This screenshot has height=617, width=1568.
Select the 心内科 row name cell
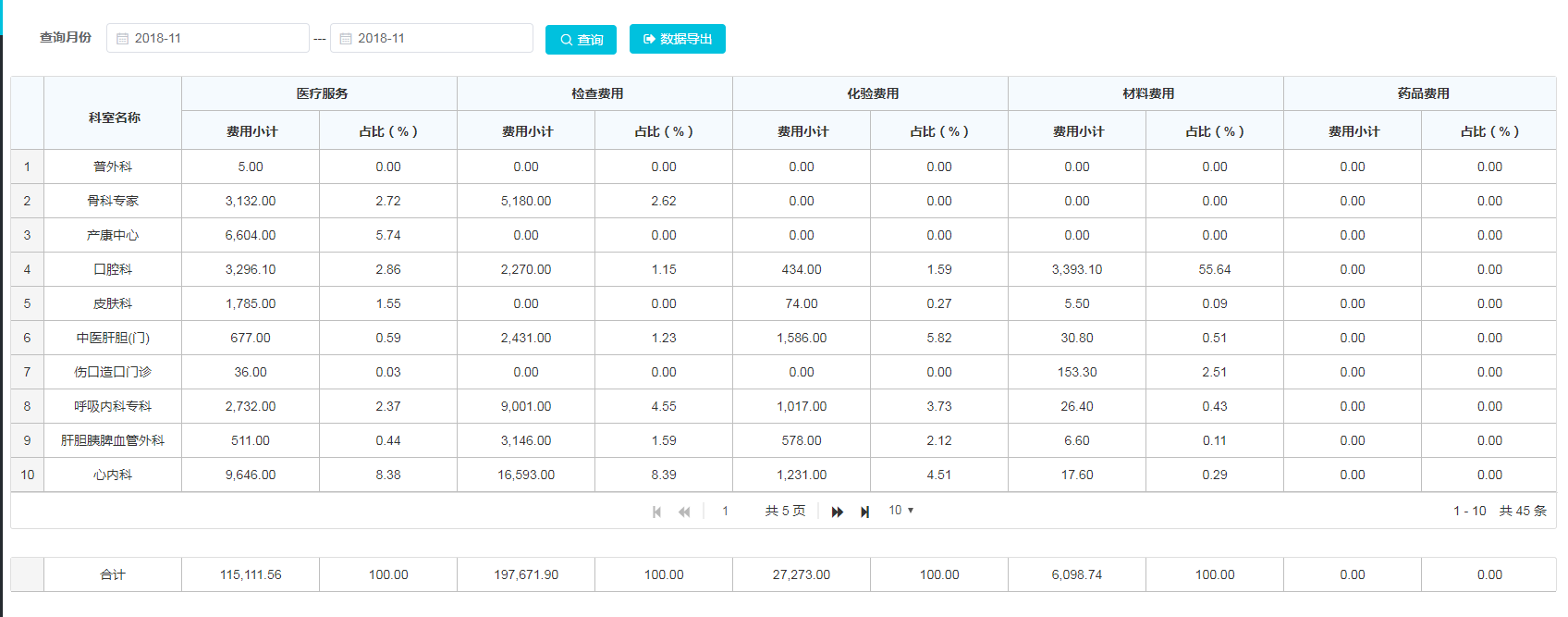tap(113, 475)
